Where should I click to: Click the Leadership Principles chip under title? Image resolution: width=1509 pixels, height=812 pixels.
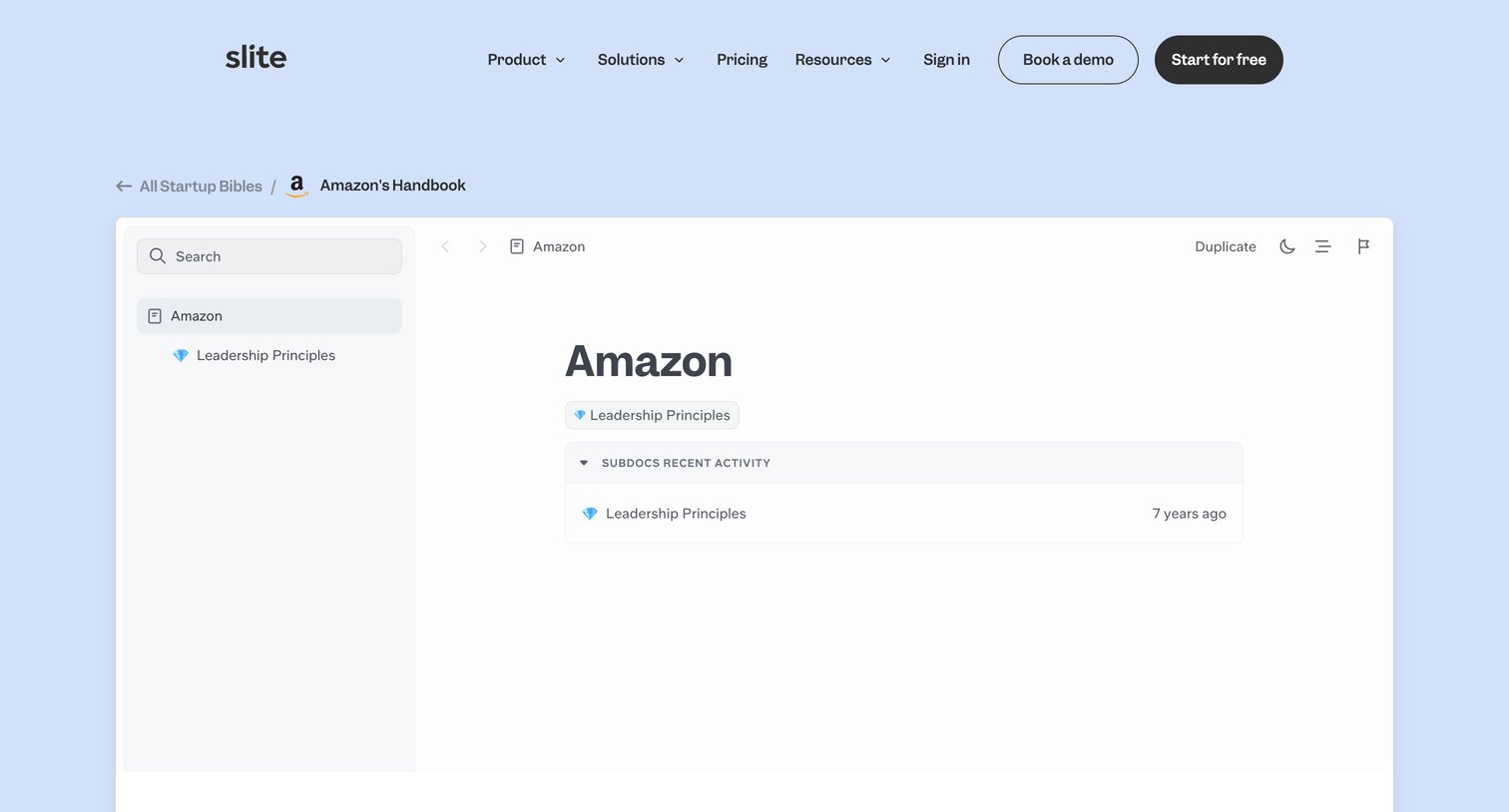[x=652, y=415]
